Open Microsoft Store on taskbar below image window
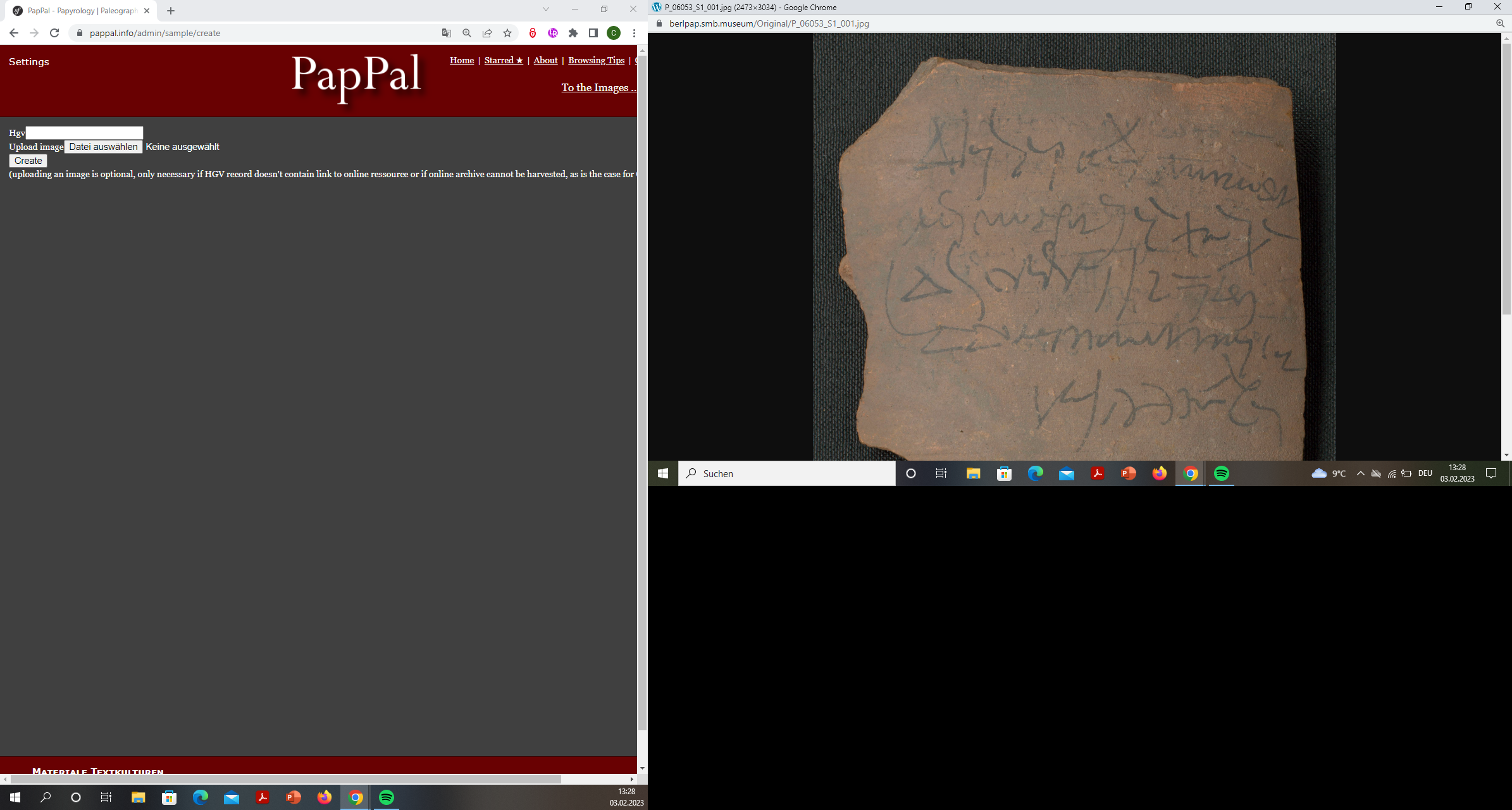This screenshot has height=810, width=1512. coord(1005,473)
